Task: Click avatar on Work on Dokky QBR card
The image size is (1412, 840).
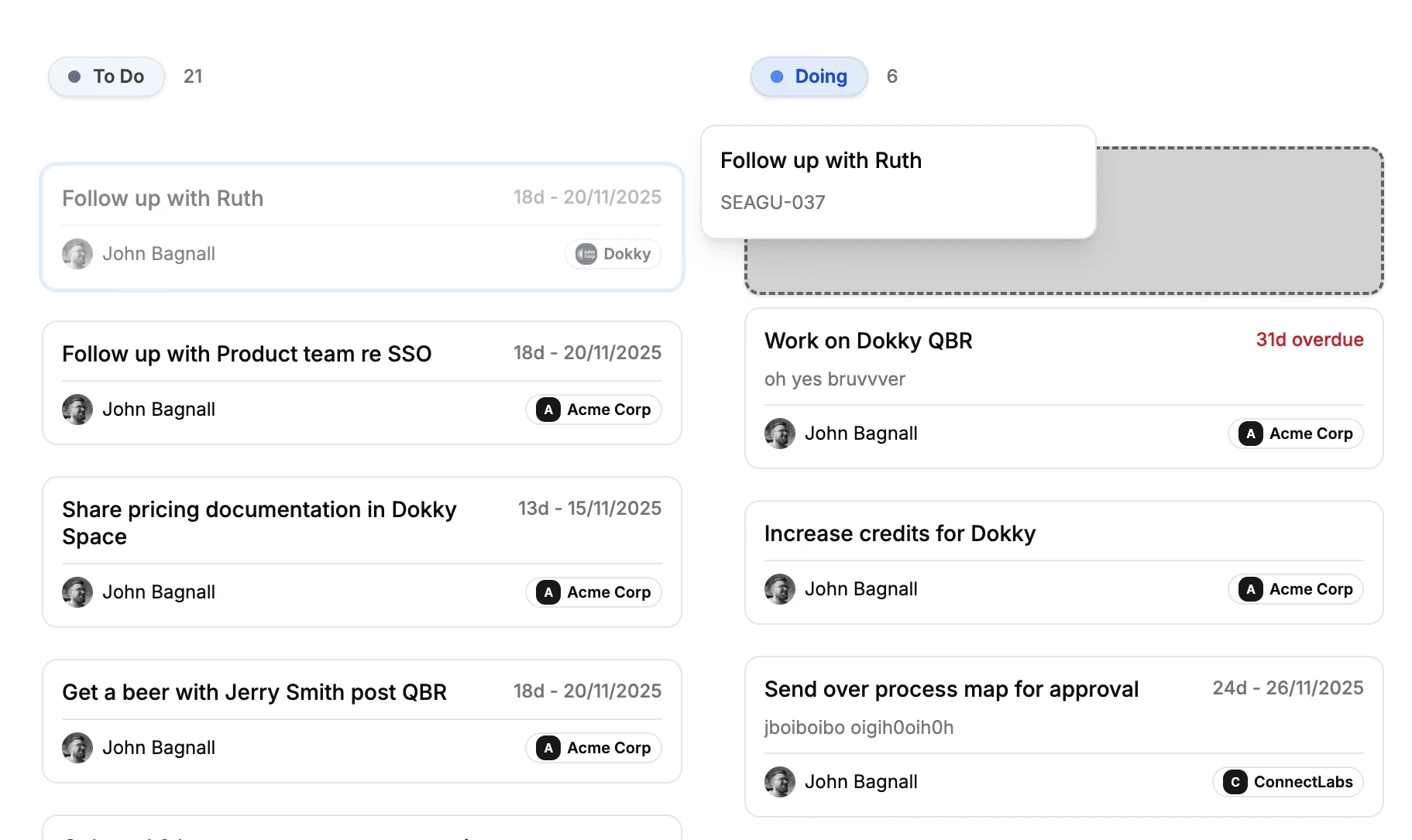Action: (780, 434)
